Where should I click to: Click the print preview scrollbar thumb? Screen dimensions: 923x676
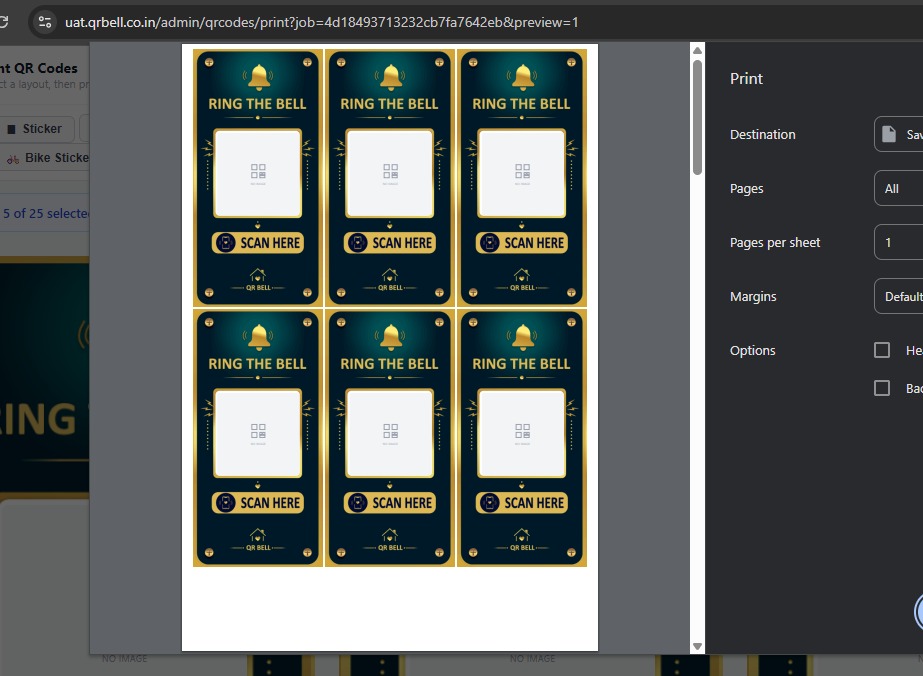[698, 117]
